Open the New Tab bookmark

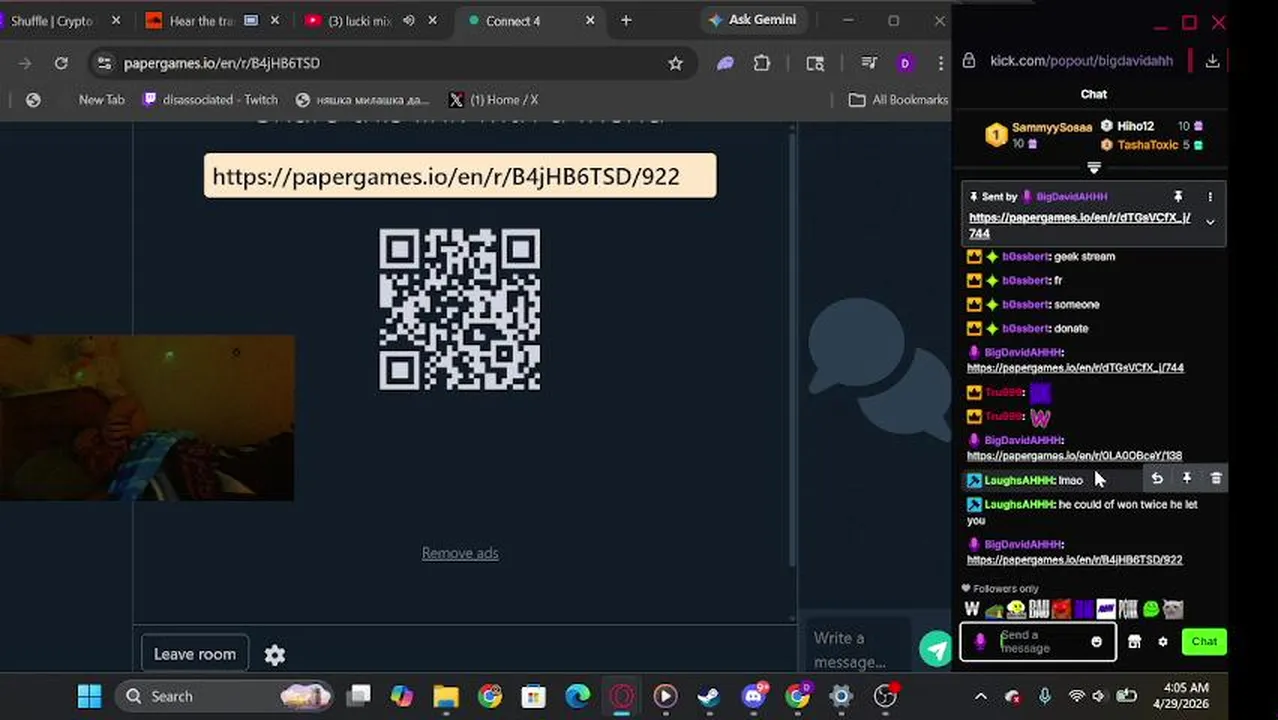(101, 100)
